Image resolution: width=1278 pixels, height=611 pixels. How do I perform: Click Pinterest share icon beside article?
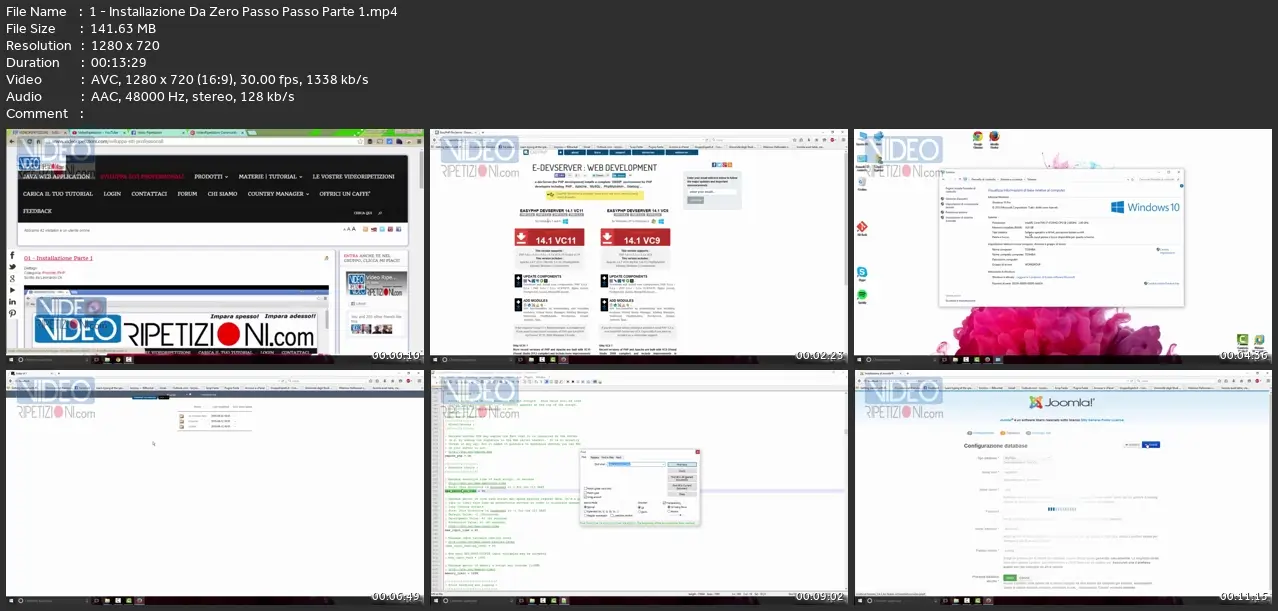click(x=12, y=313)
